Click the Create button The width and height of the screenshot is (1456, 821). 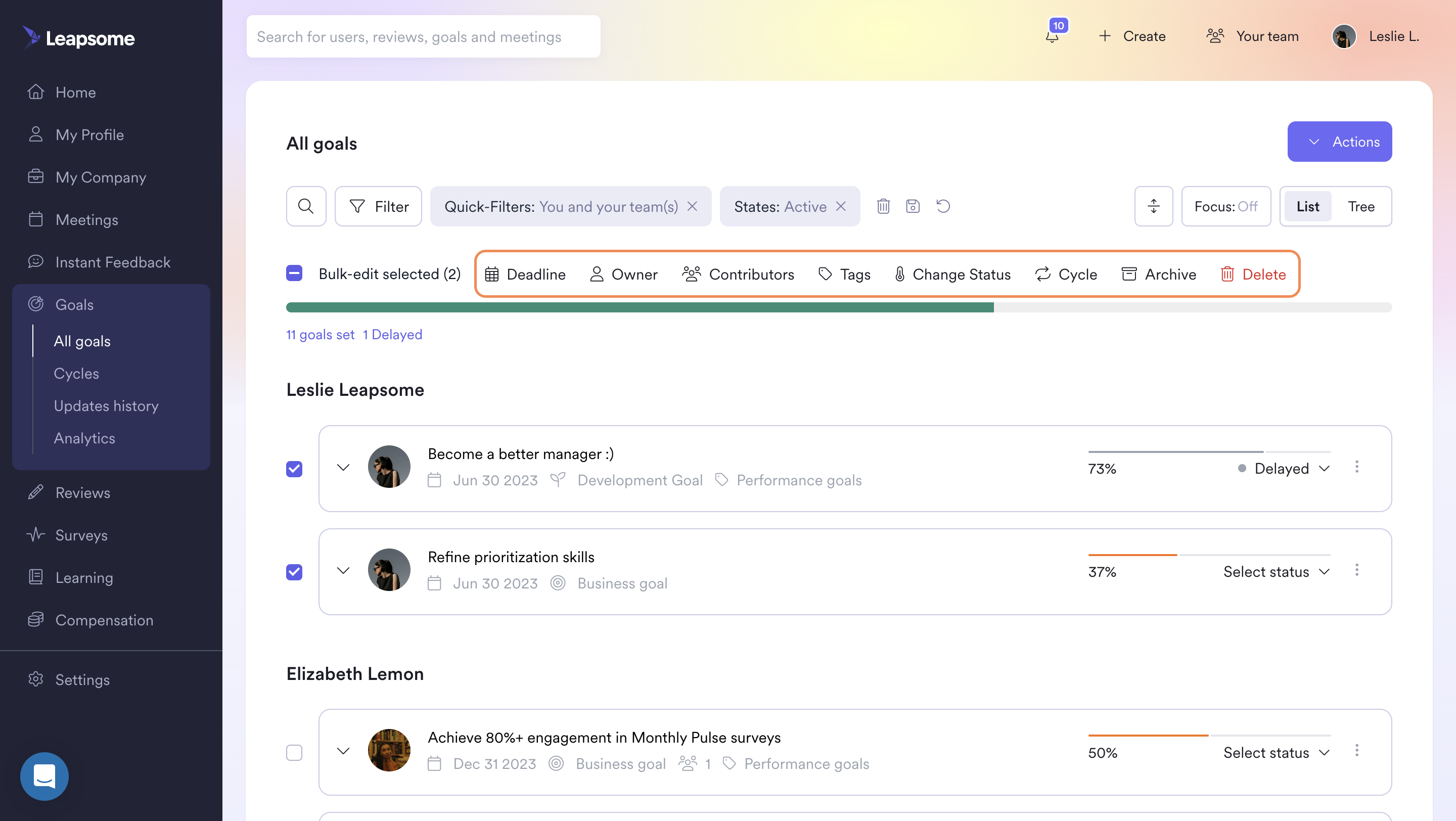[x=1131, y=36]
